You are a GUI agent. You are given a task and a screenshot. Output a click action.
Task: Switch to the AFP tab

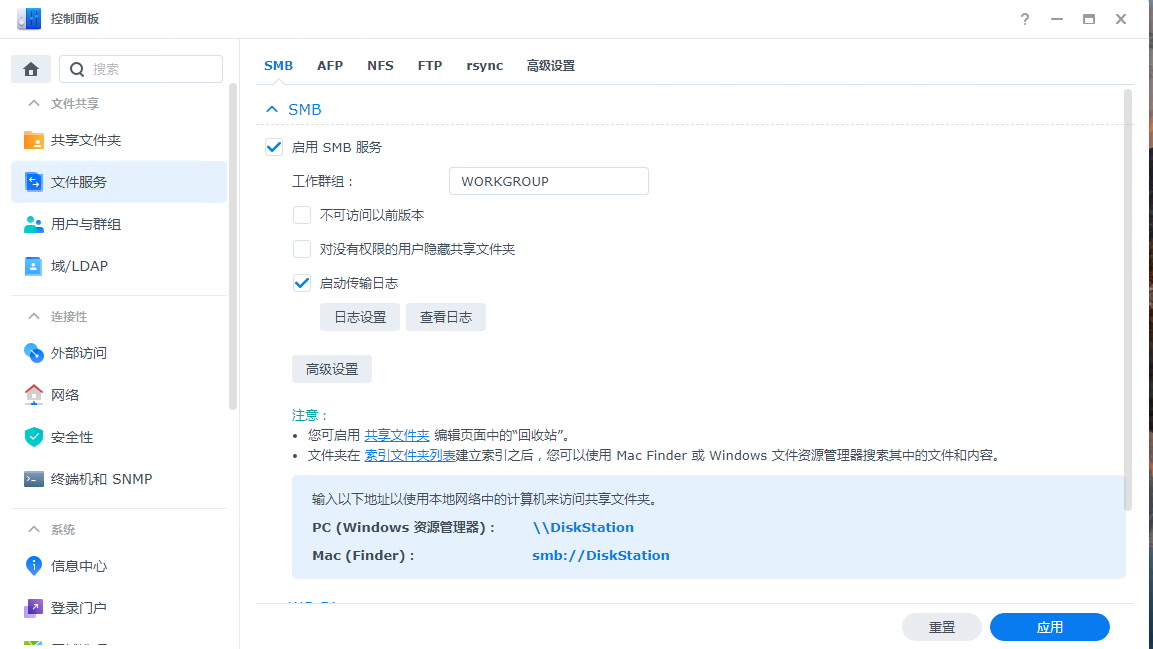click(x=330, y=65)
